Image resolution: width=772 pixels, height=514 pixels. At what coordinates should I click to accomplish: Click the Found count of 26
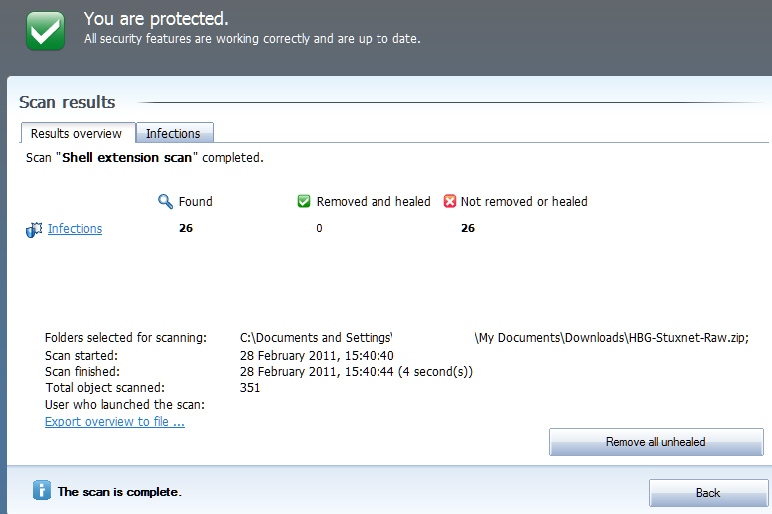tap(185, 229)
